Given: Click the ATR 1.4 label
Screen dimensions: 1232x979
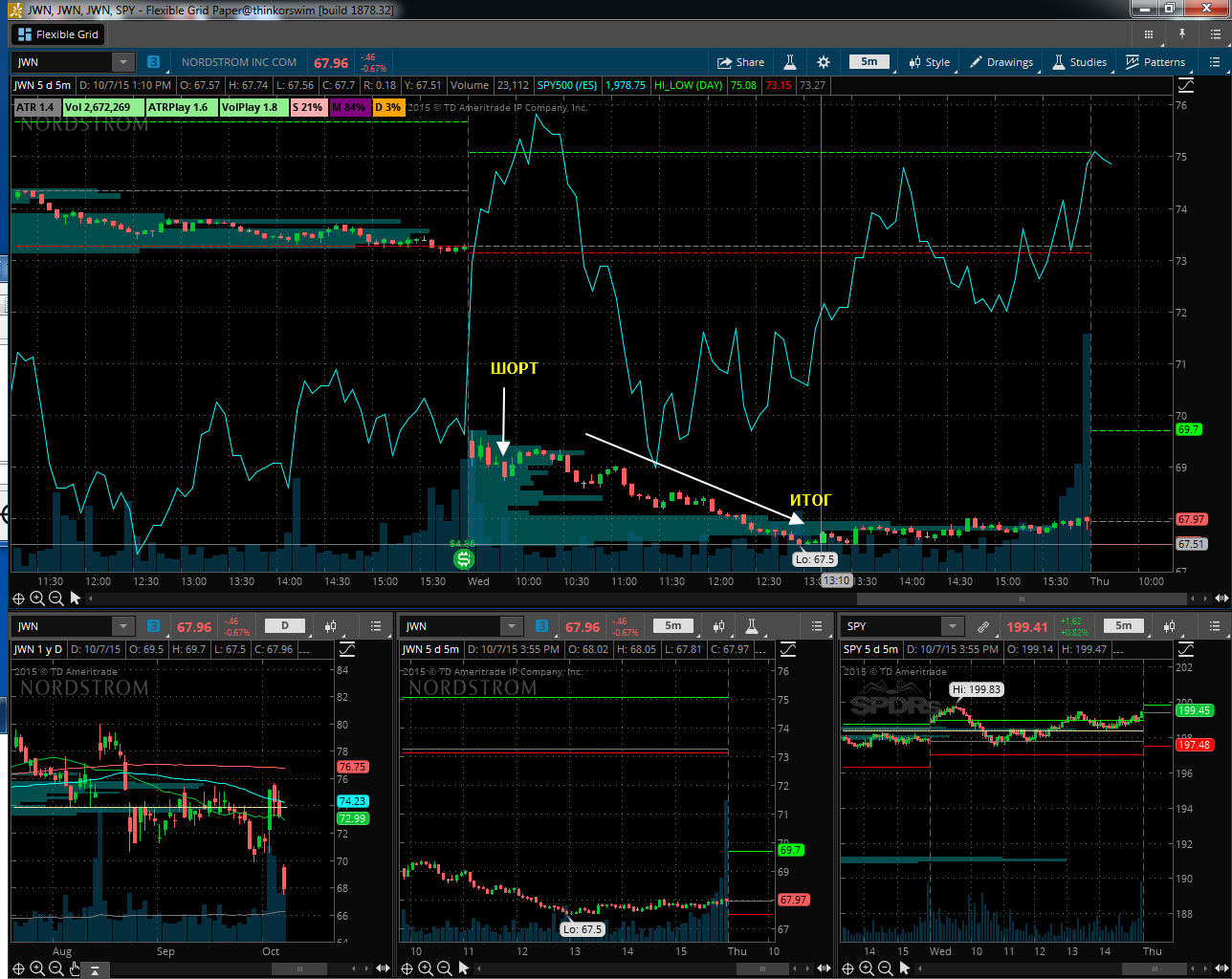Looking at the screenshot, I should click(35, 107).
